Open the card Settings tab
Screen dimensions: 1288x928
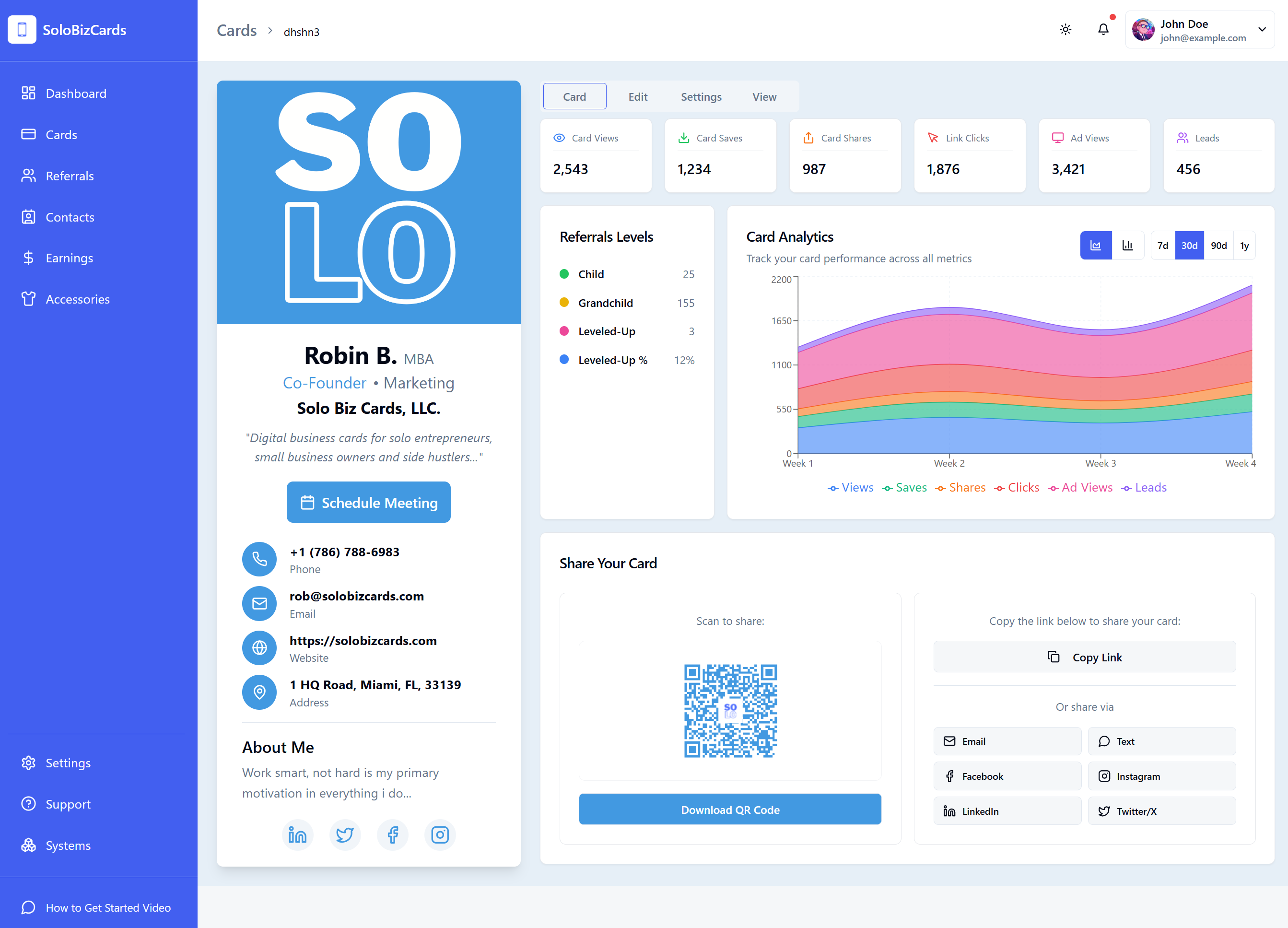click(701, 96)
